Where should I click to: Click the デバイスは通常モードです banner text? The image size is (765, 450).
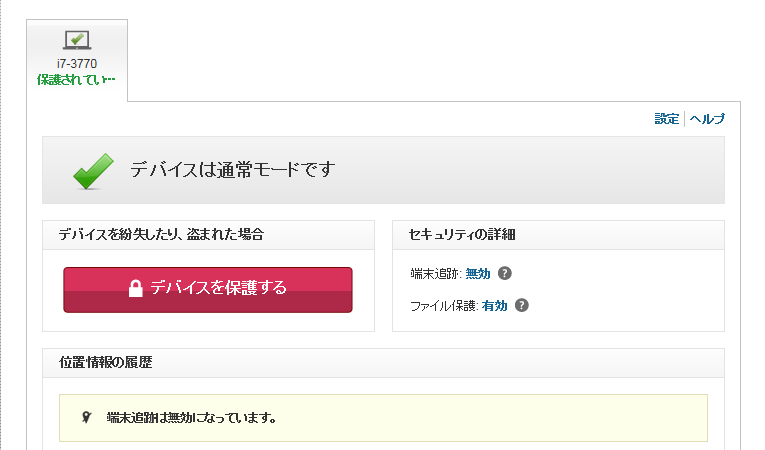pyautogui.click(x=232, y=170)
